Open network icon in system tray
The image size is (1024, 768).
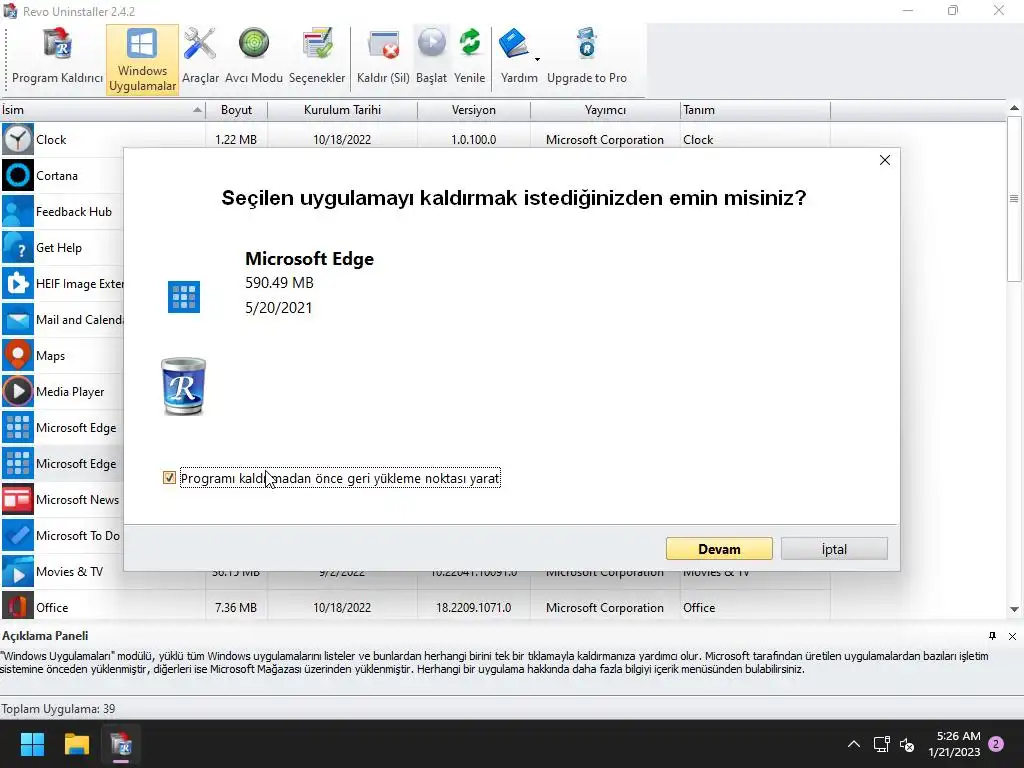click(x=882, y=744)
